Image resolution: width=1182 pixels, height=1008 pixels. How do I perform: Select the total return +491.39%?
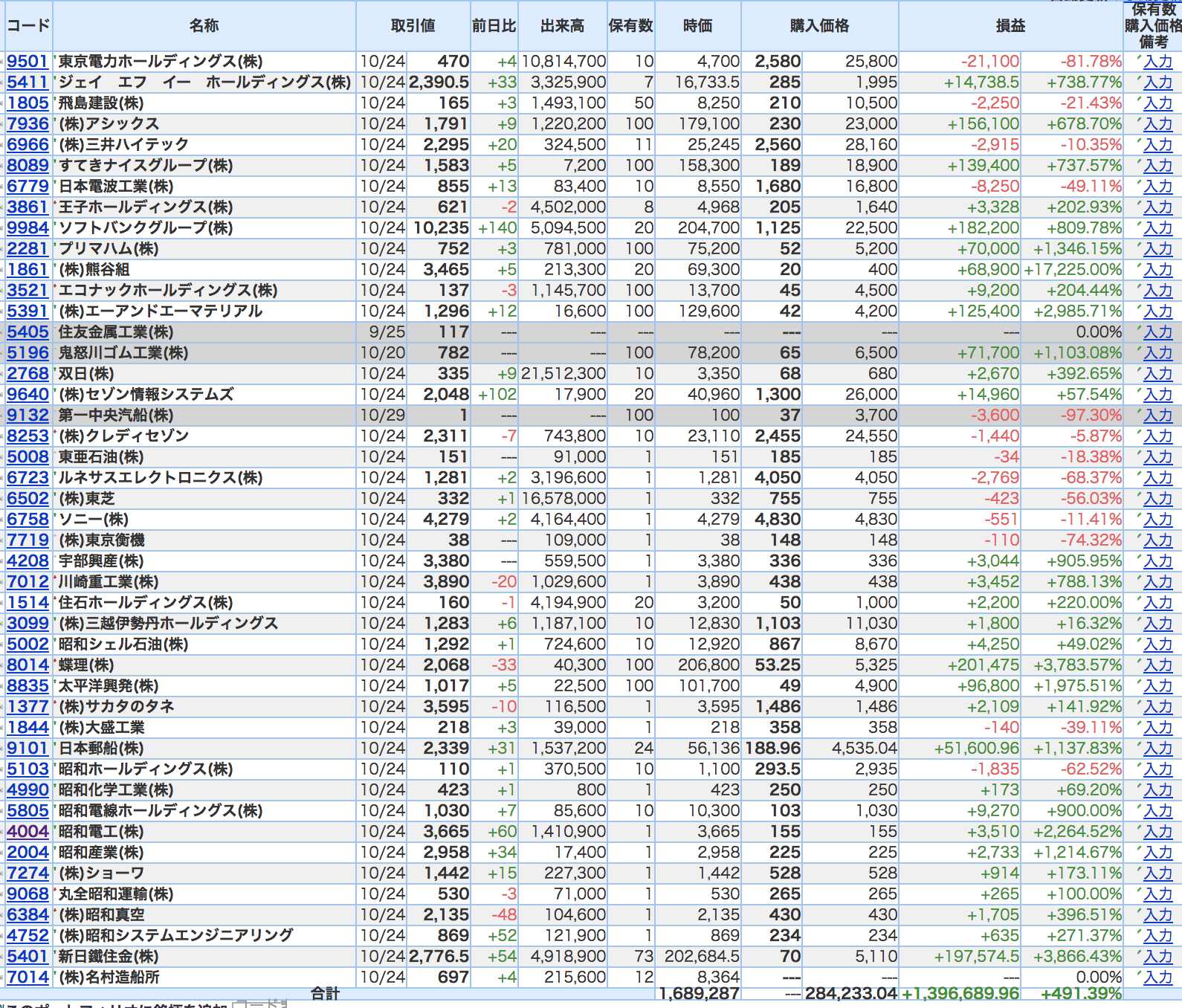click(1081, 994)
